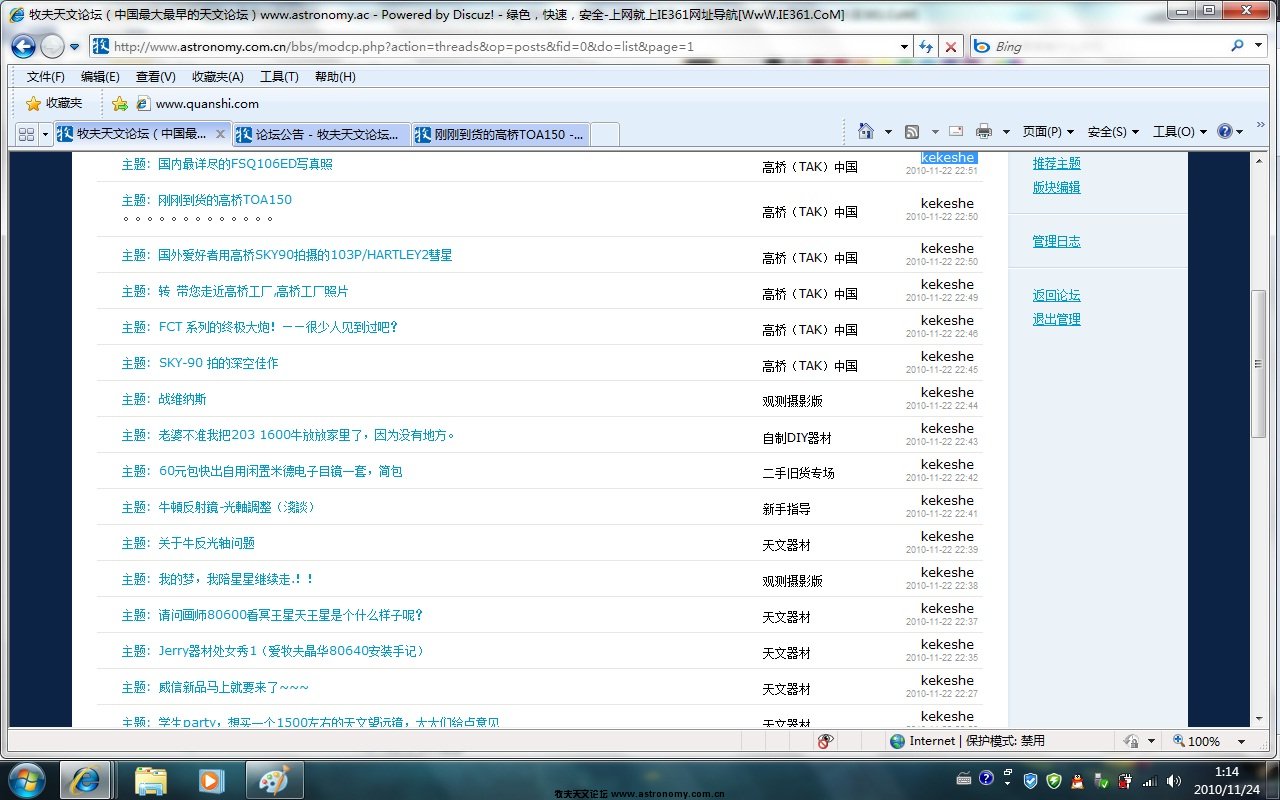This screenshot has height=800, width=1280.
Task: Click the 退出管理 link
Action: coord(1056,319)
